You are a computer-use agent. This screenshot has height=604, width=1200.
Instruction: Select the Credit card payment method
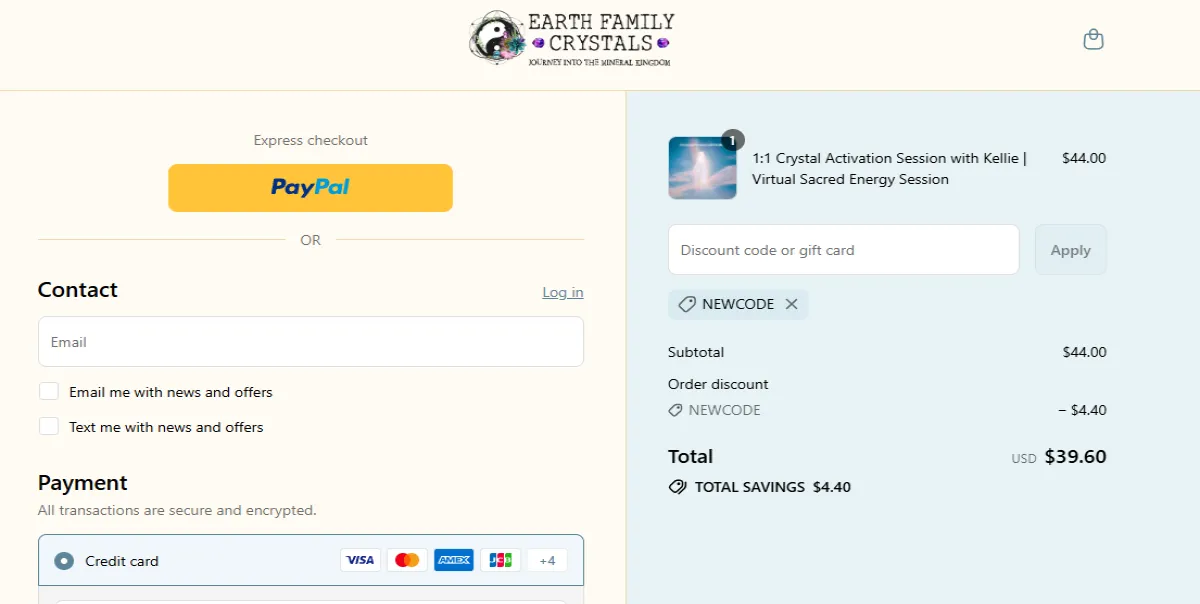coord(64,561)
